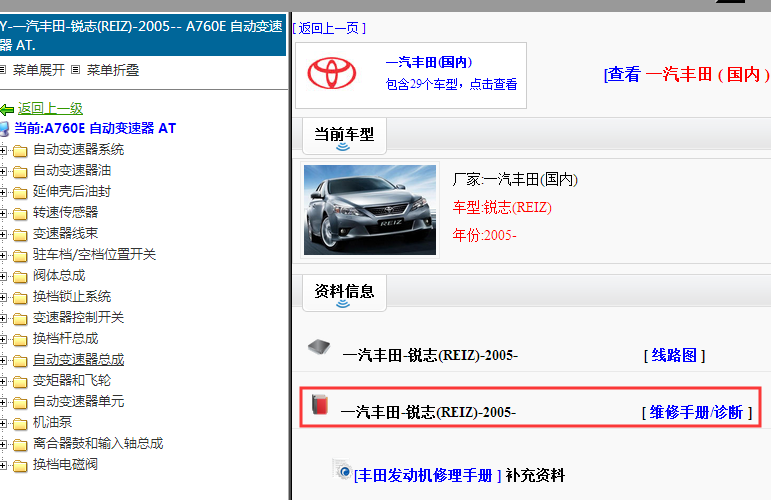Expand the 变速器线束 tree node

3,235
